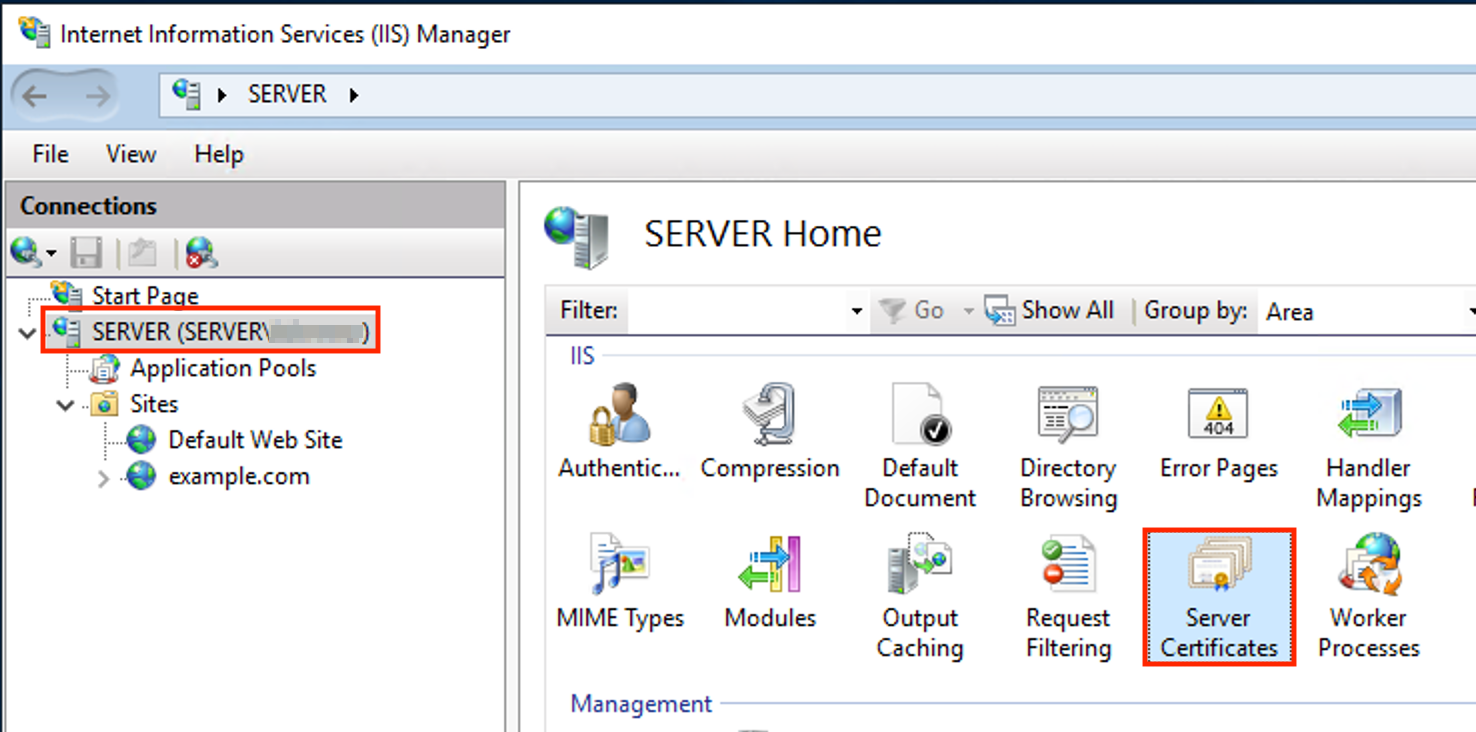
Task: Open the File menu
Action: click(x=50, y=154)
